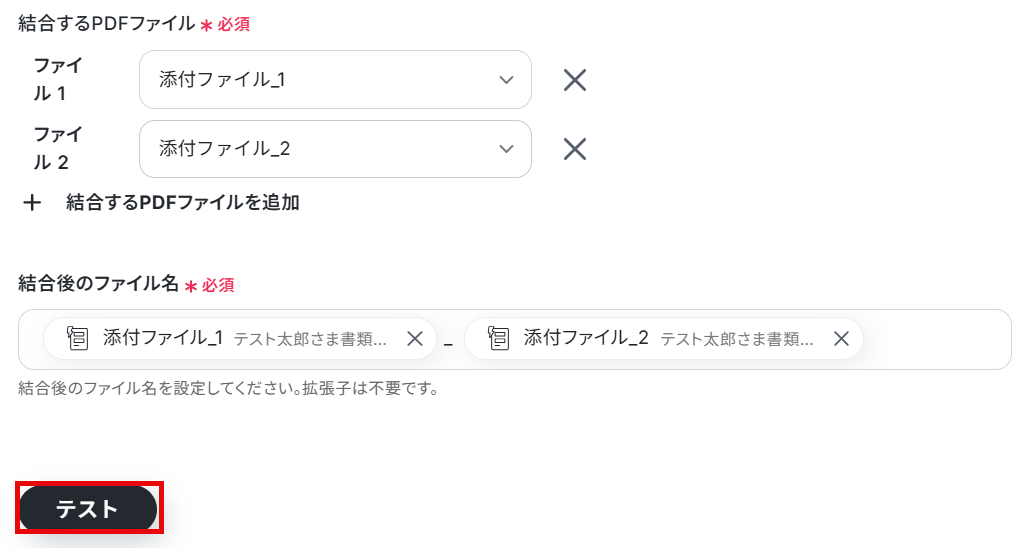Remove ファイル 1 with its X icon
This screenshot has width=1032, height=548.
coord(575,80)
